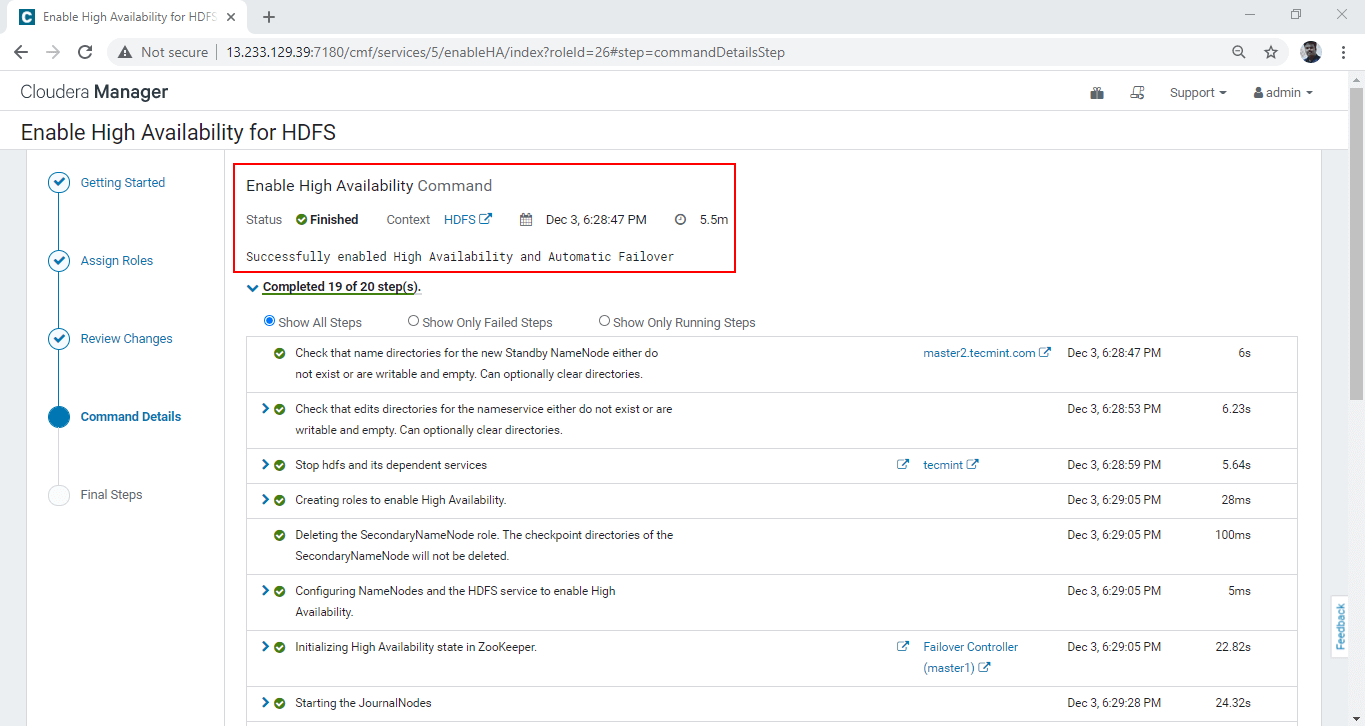This screenshot has width=1365, height=726.
Task: Open the Support dropdown menu
Action: point(1197,93)
